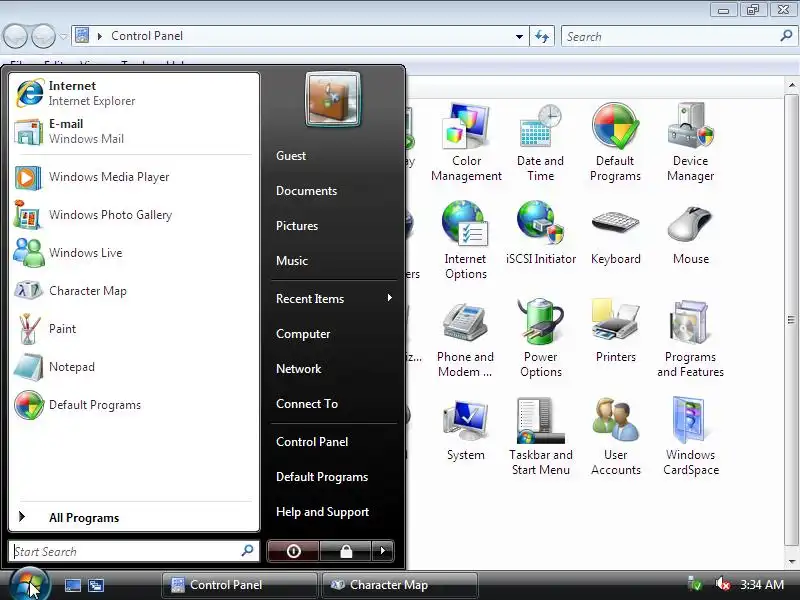Select Control Panel in Start menu
Image resolution: width=800 pixels, height=600 pixels.
pos(334,442)
